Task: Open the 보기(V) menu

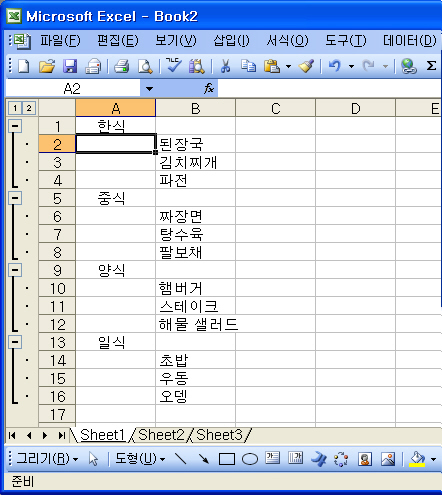Action: tap(176, 41)
